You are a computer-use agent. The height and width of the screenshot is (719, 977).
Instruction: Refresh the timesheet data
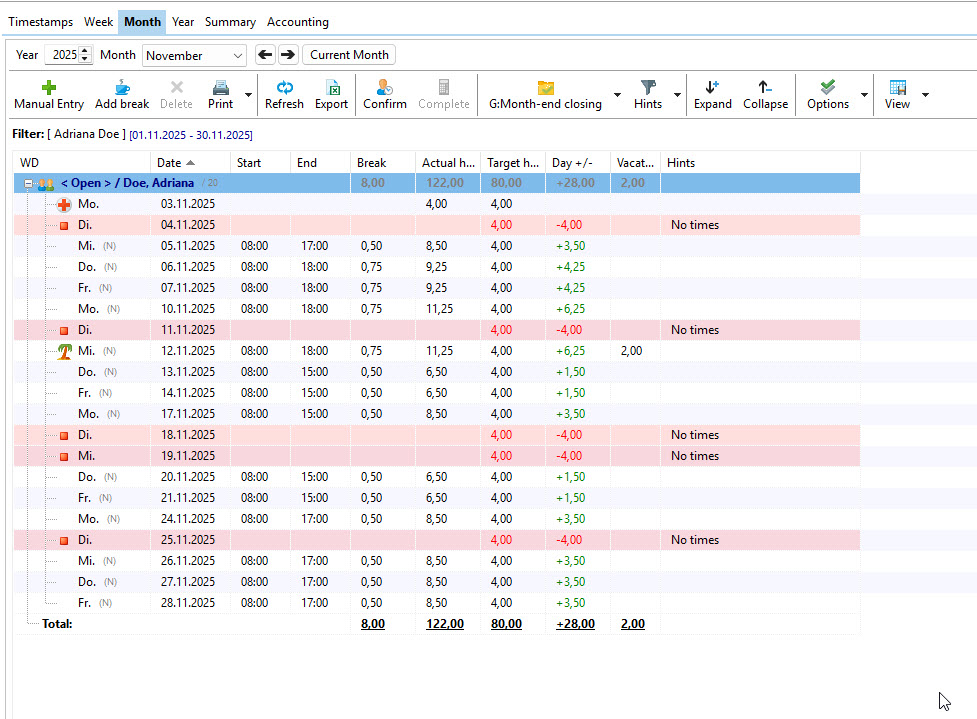click(x=284, y=88)
